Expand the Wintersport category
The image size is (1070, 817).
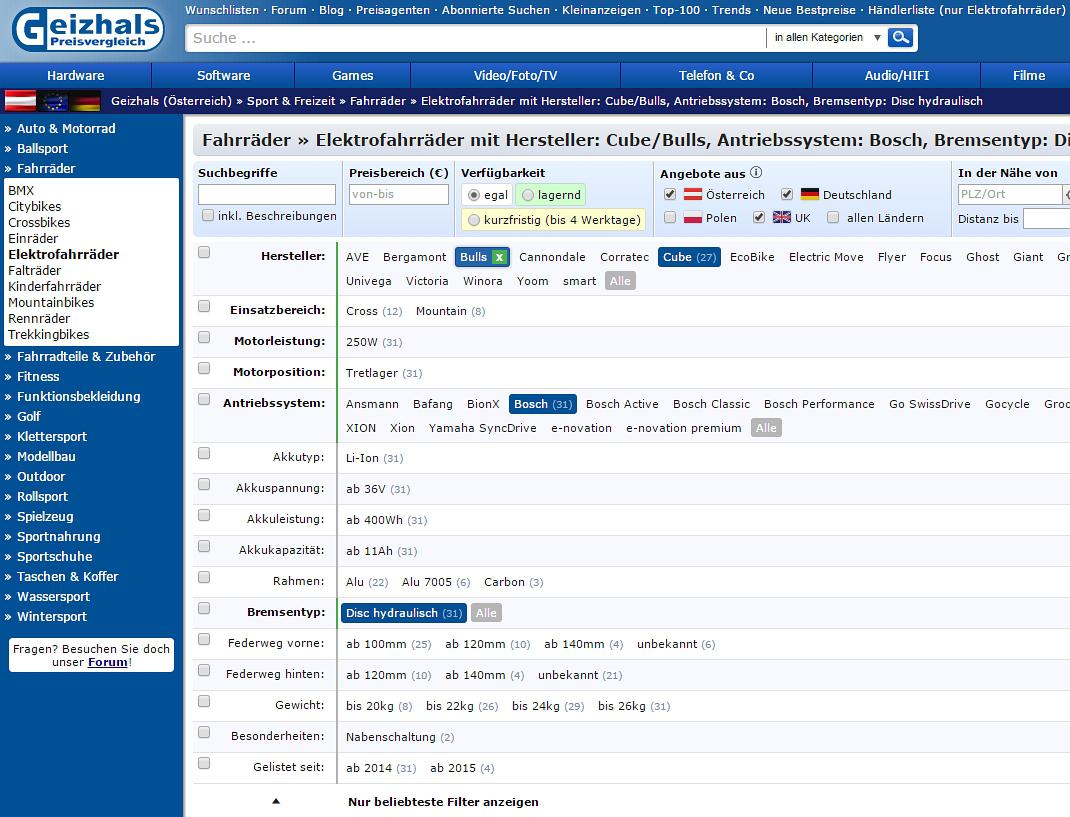52,616
